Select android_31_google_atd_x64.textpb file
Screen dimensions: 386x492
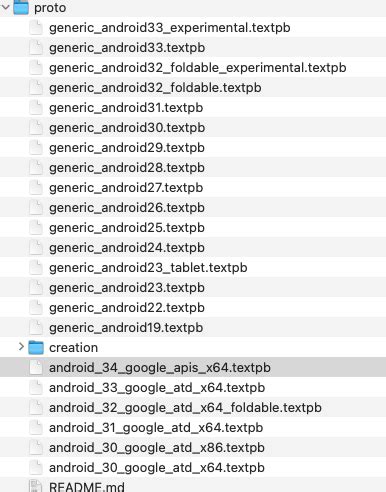click(x=193, y=427)
